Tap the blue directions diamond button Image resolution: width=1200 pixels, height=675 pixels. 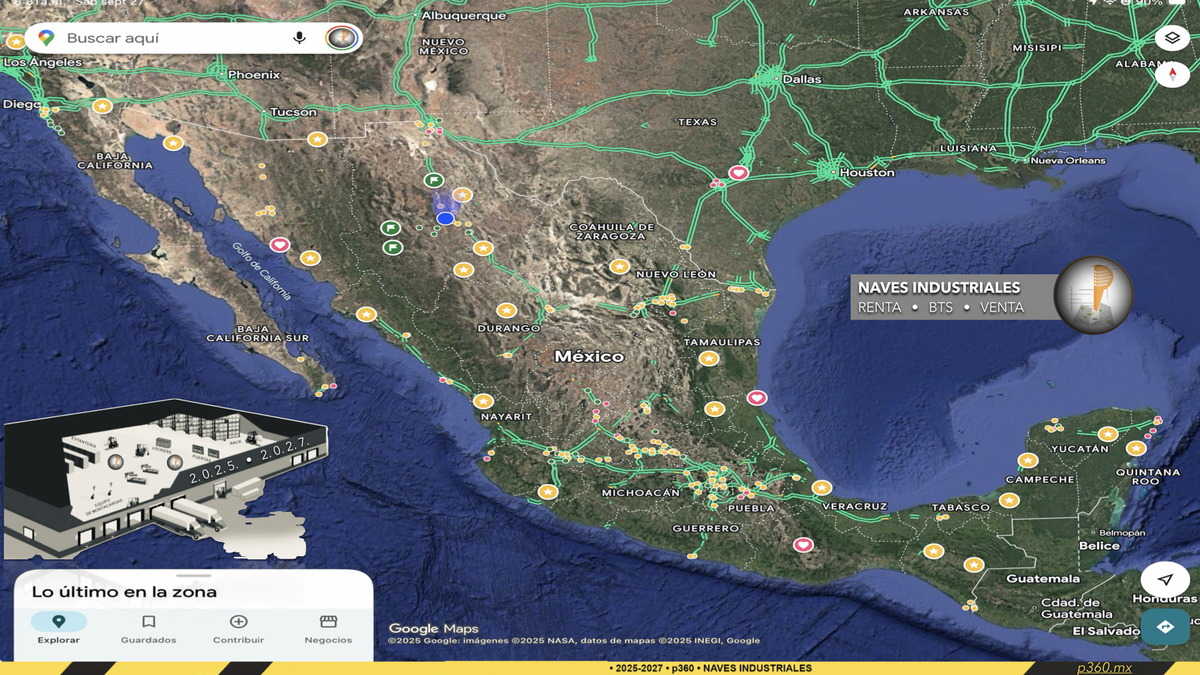1165,626
